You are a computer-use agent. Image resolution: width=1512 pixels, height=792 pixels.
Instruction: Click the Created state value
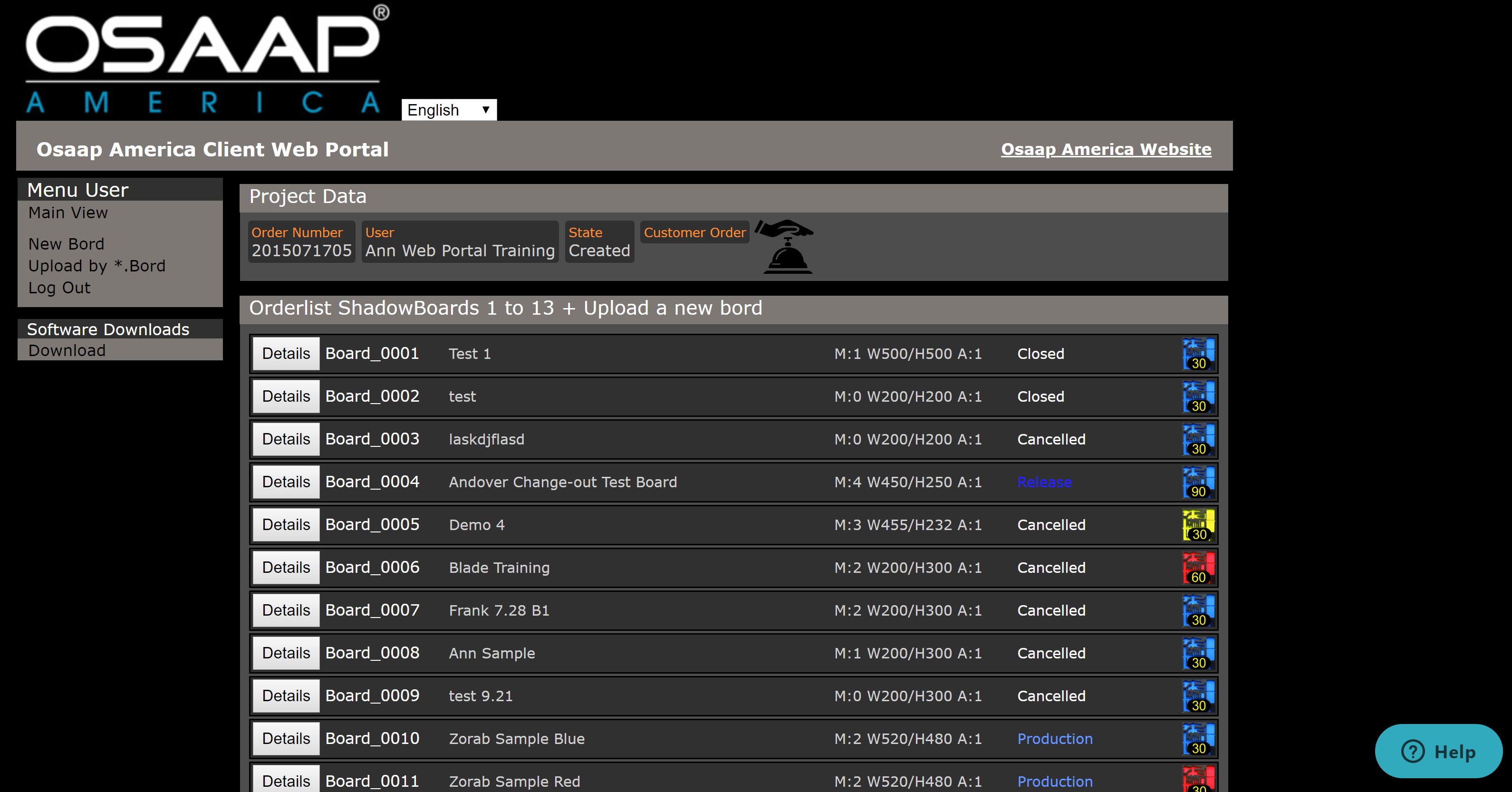click(x=599, y=251)
